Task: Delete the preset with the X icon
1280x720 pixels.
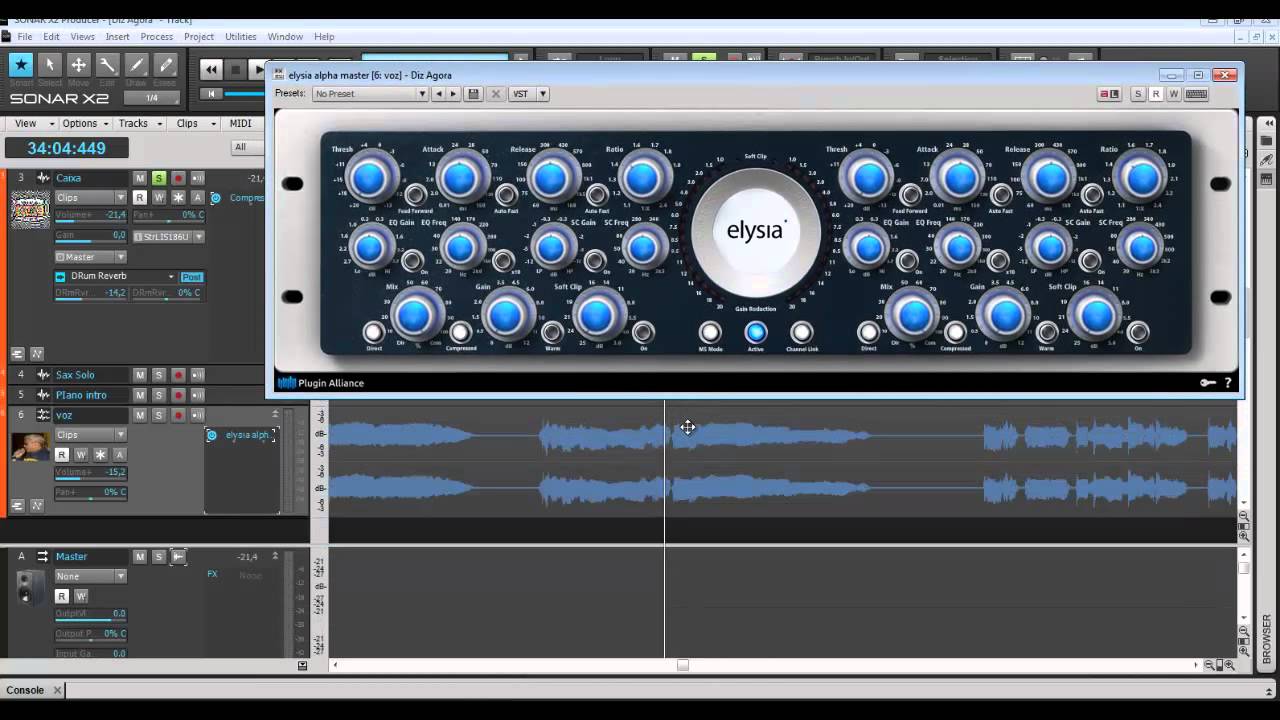Action: pyautogui.click(x=495, y=94)
